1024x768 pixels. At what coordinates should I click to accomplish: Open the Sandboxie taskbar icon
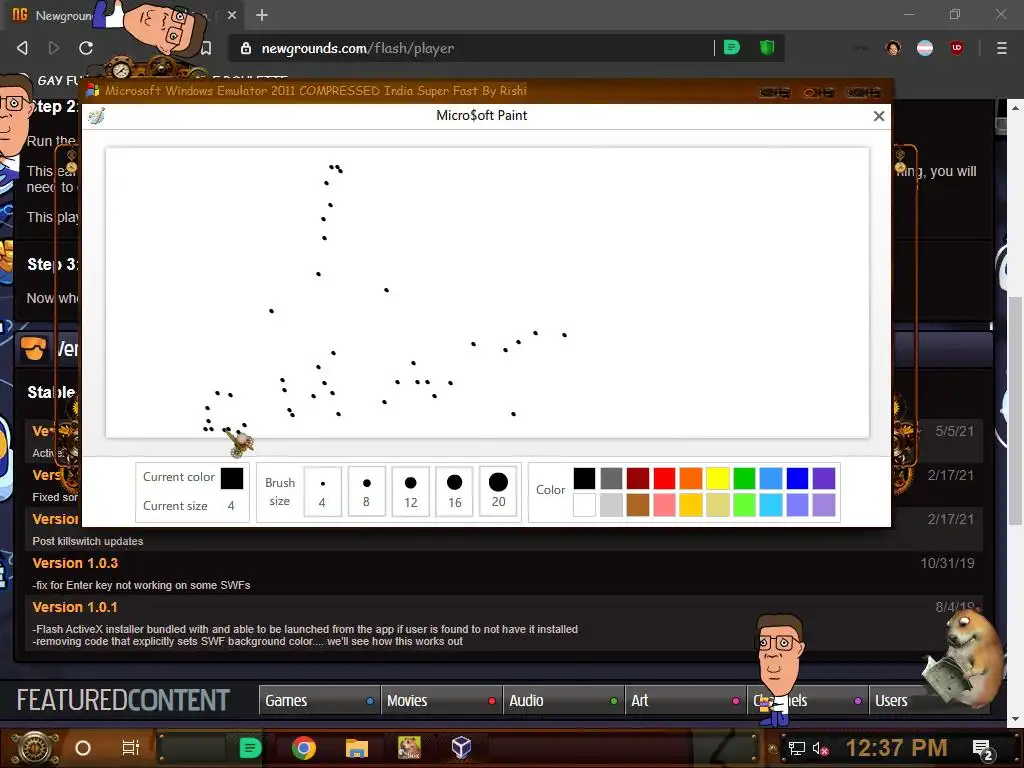(409, 748)
